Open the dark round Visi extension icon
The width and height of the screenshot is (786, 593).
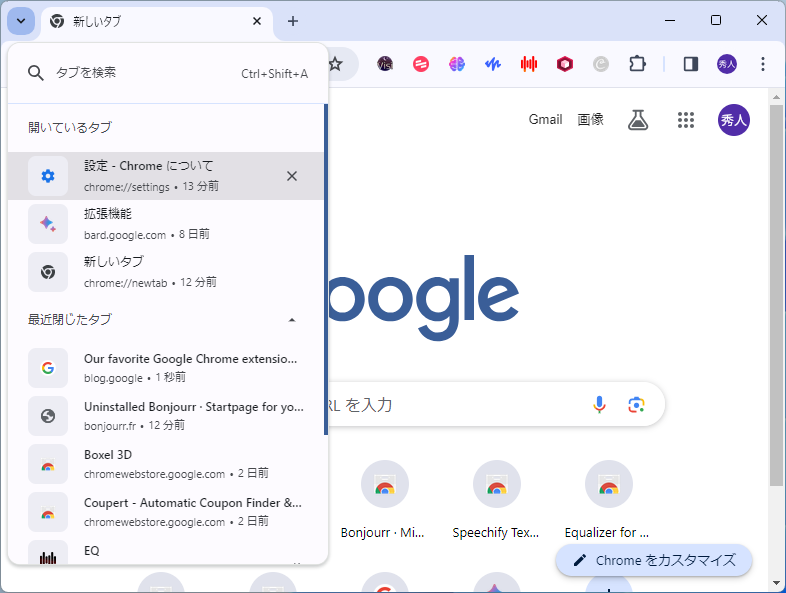(385, 64)
